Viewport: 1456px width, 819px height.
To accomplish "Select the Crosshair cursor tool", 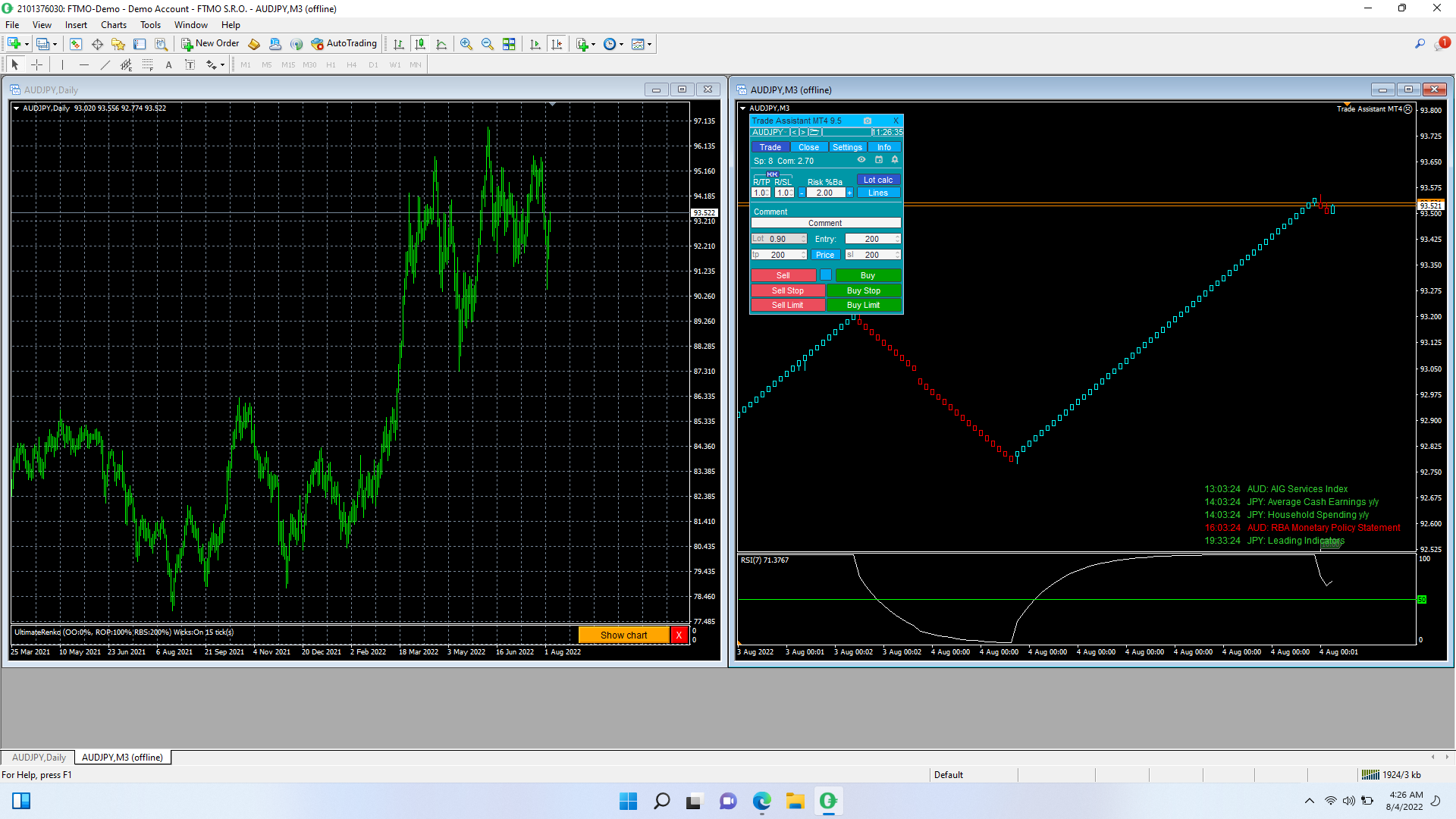I will [36, 64].
